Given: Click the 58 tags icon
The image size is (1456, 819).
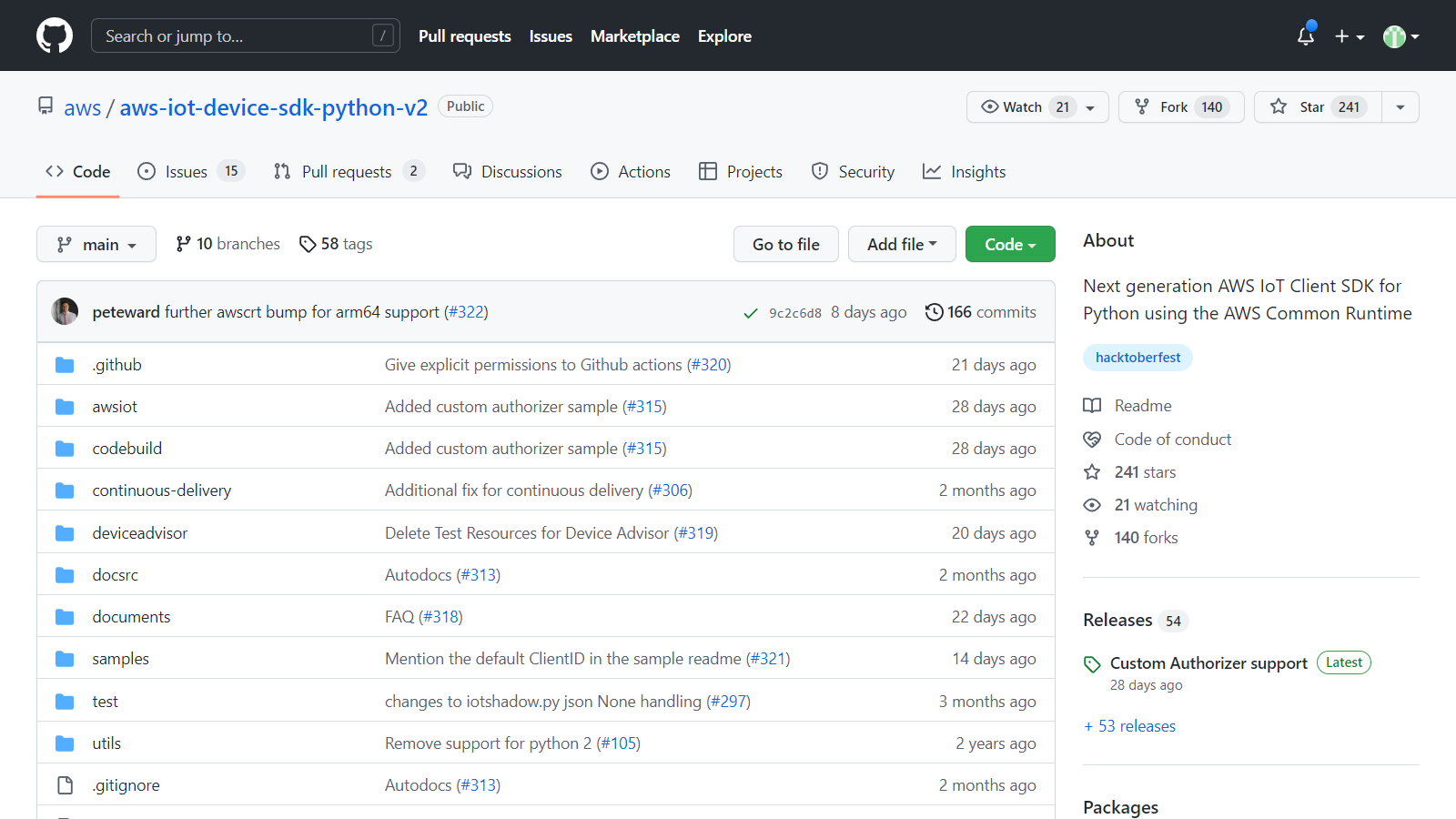Looking at the screenshot, I should [308, 244].
